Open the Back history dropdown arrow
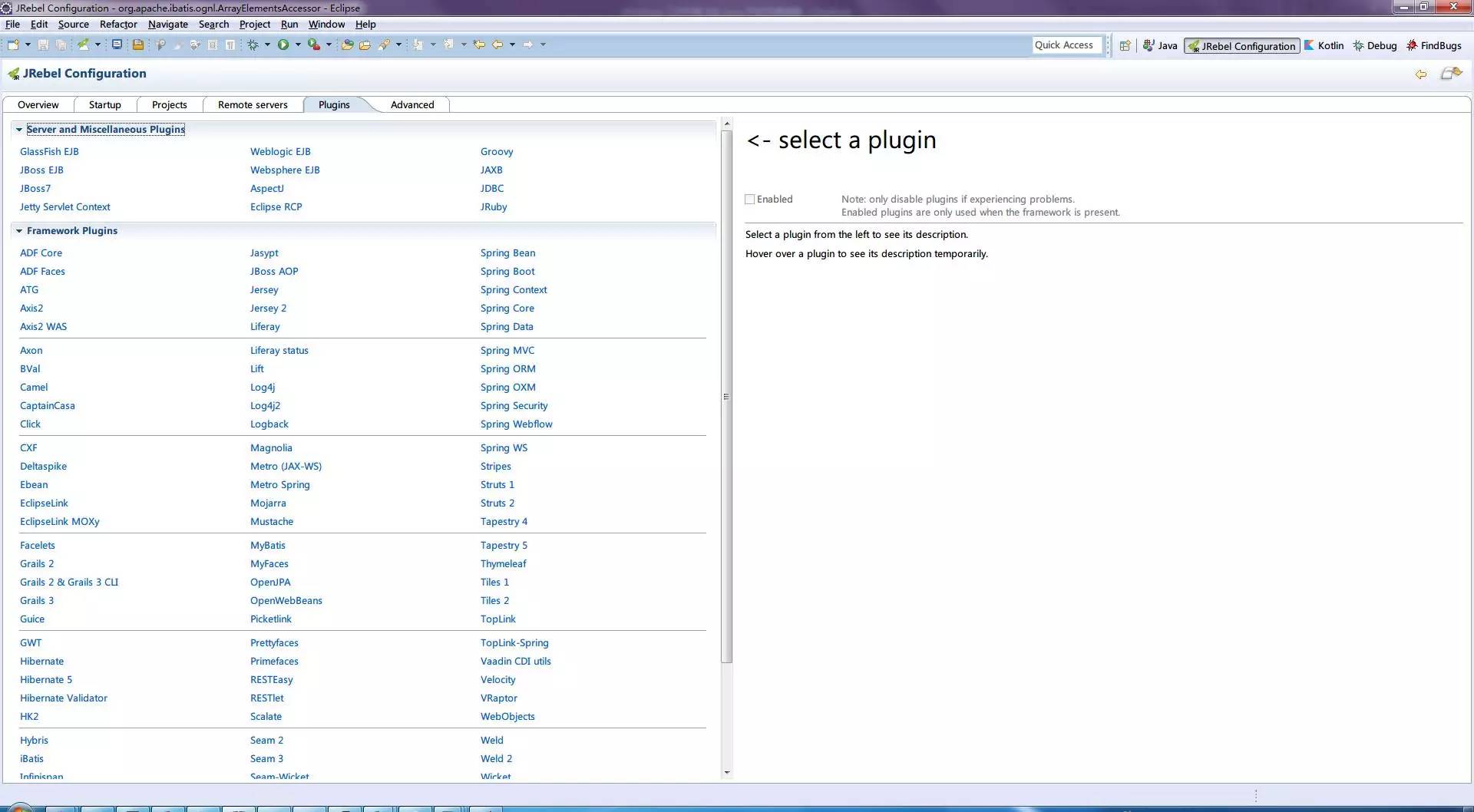This screenshot has width=1474, height=812. point(512,45)
